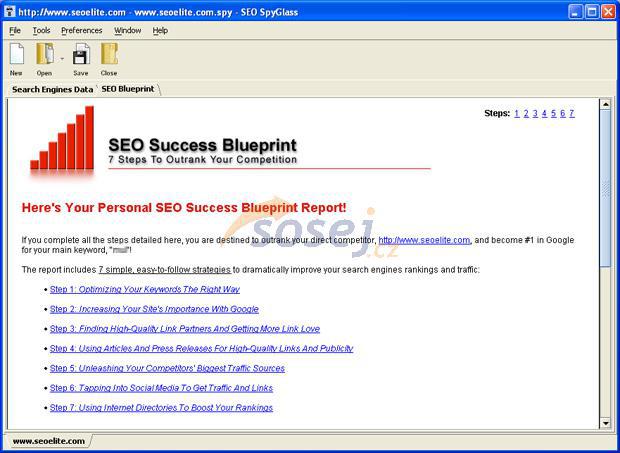
Task: Click the scrollbar down arrow
Action: (x=605, y=423)
